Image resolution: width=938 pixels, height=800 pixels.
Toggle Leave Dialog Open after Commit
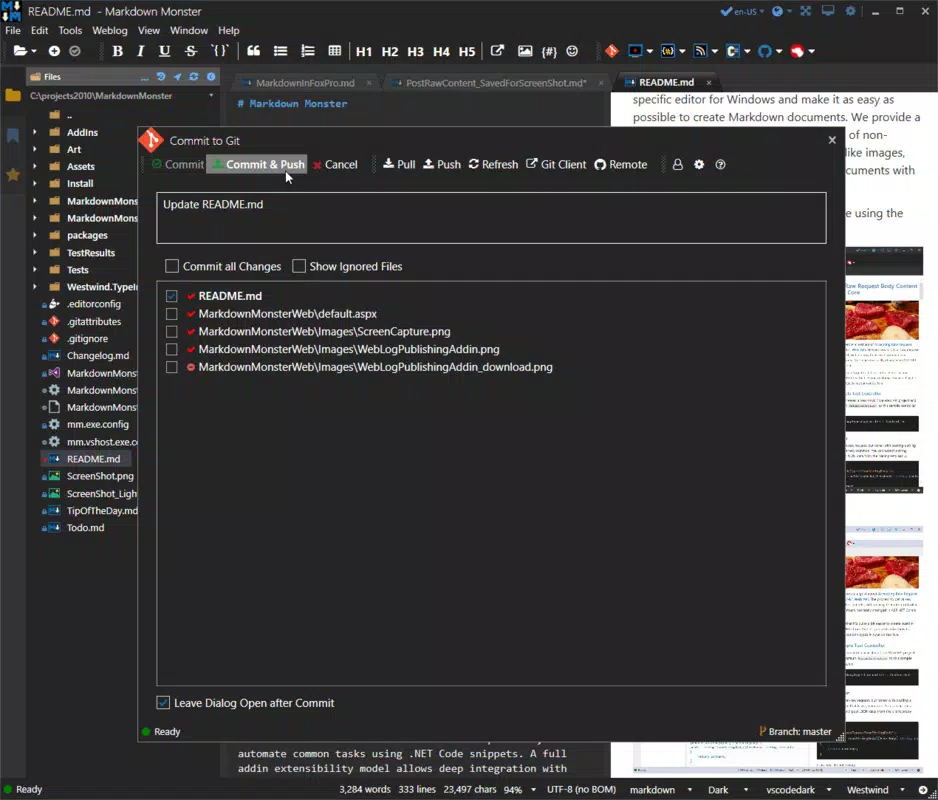pos(163,703)
